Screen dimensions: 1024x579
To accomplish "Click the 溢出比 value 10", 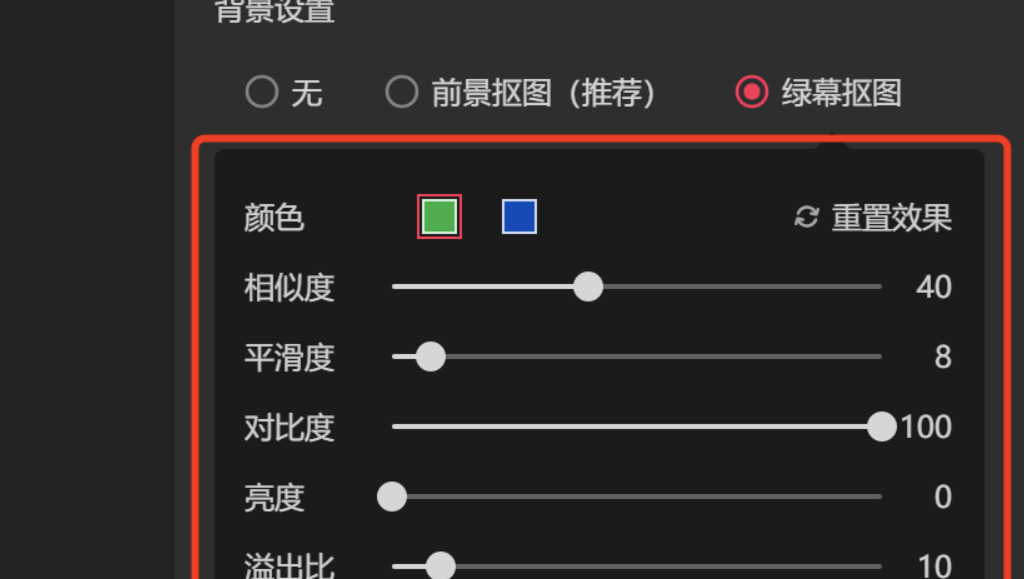I will point(934,566).
